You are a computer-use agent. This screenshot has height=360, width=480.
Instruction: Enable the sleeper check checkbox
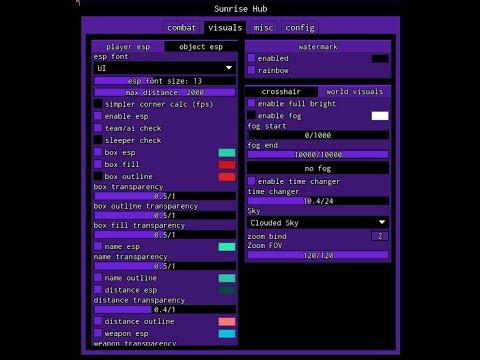tap(98, 140)
